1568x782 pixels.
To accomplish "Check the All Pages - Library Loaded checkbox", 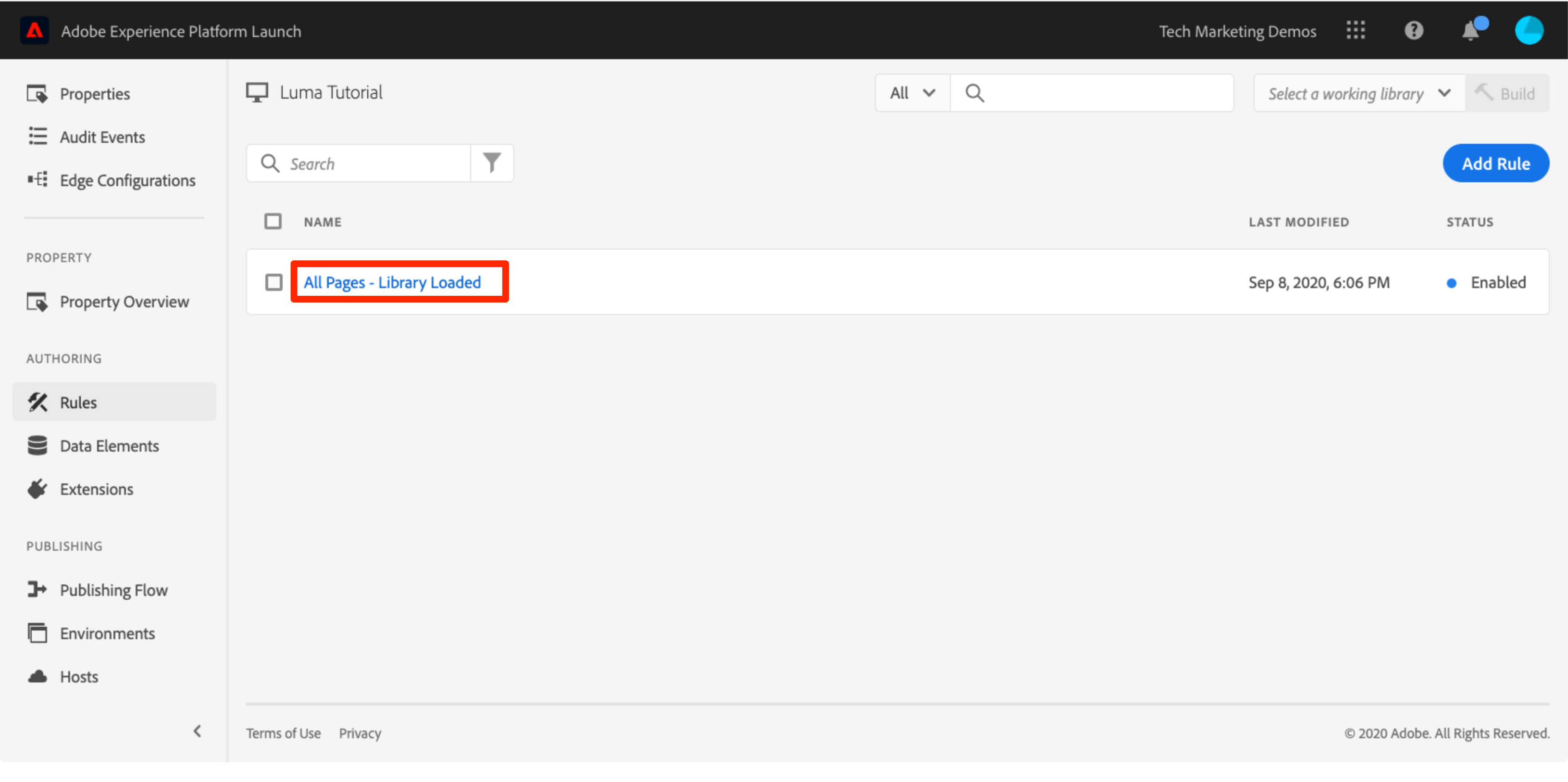I will click(x=274, y=283).
